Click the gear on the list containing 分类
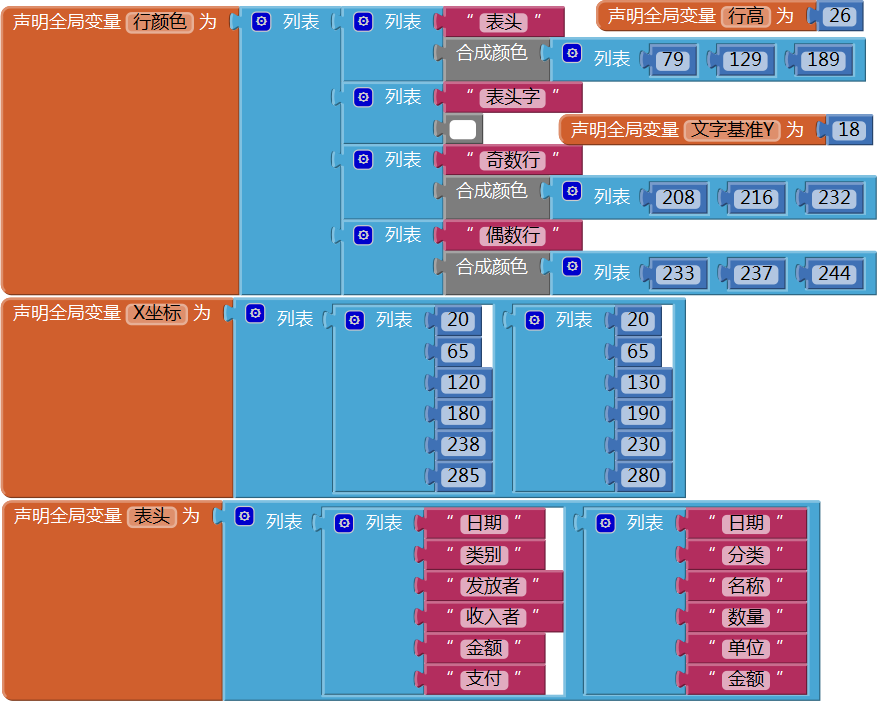879x703 pixels. click(x=605, y=524)
